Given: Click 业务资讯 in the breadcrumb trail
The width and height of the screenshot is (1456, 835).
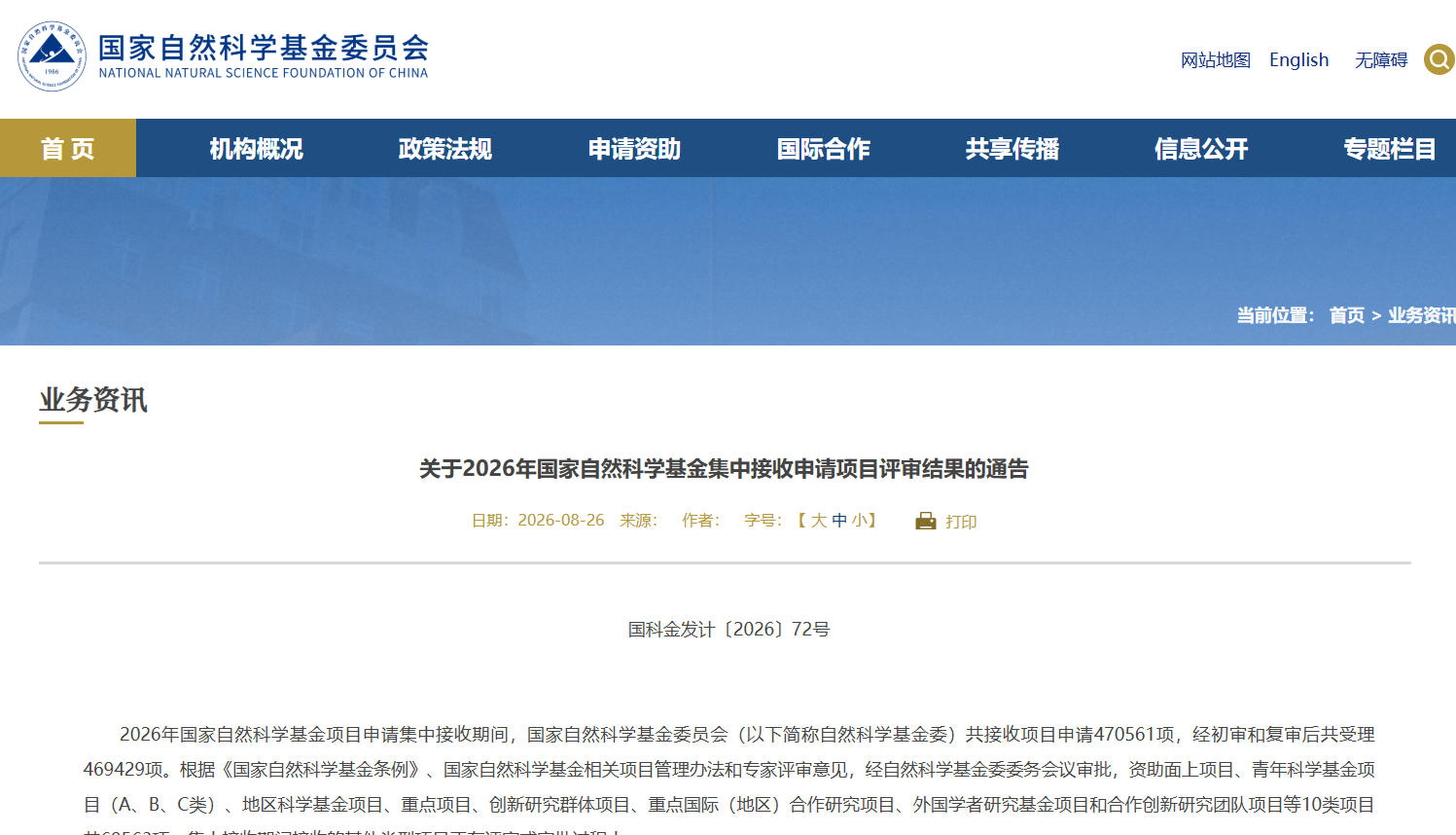Looking at the screenshot, I should 1422,315.
